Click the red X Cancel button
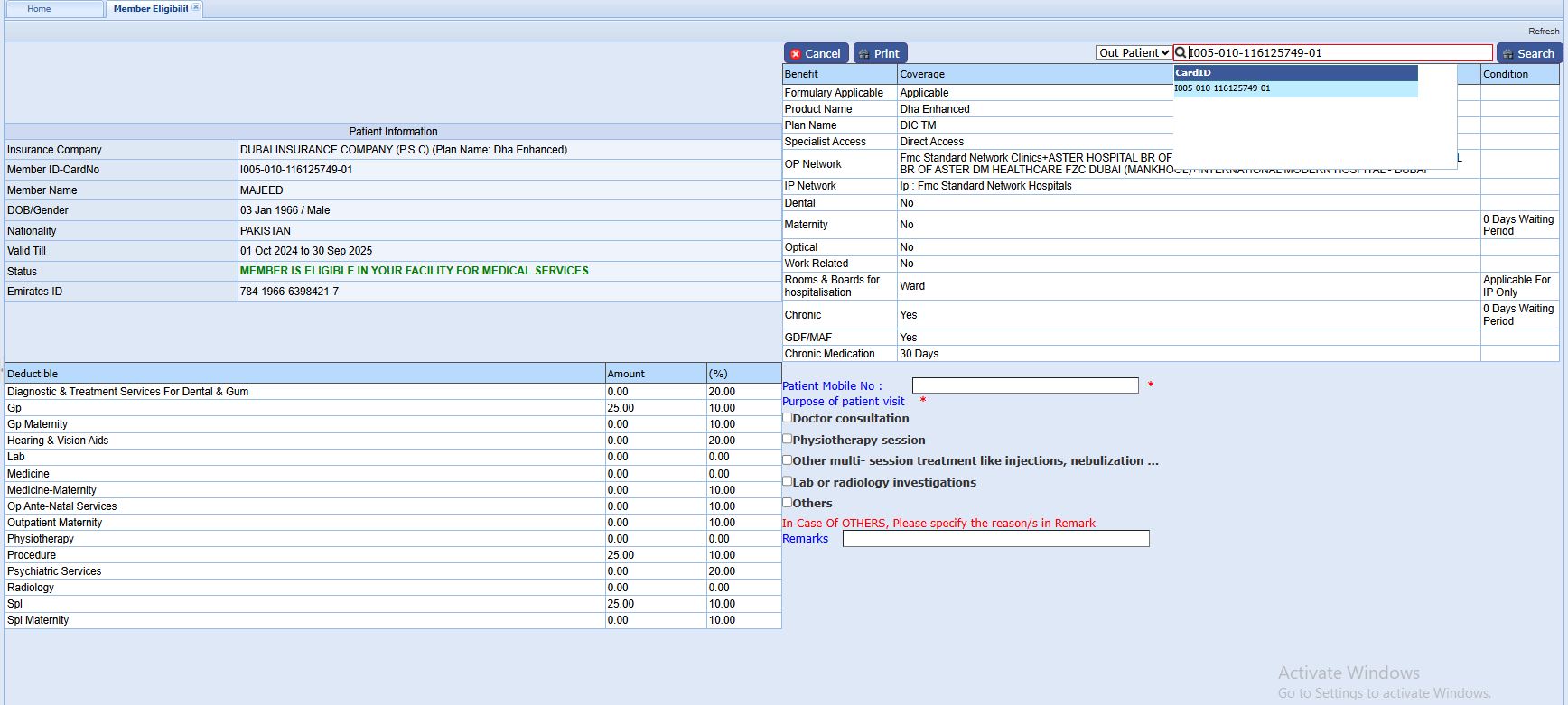Screen dimensions: 1568x705 [816, 53]
